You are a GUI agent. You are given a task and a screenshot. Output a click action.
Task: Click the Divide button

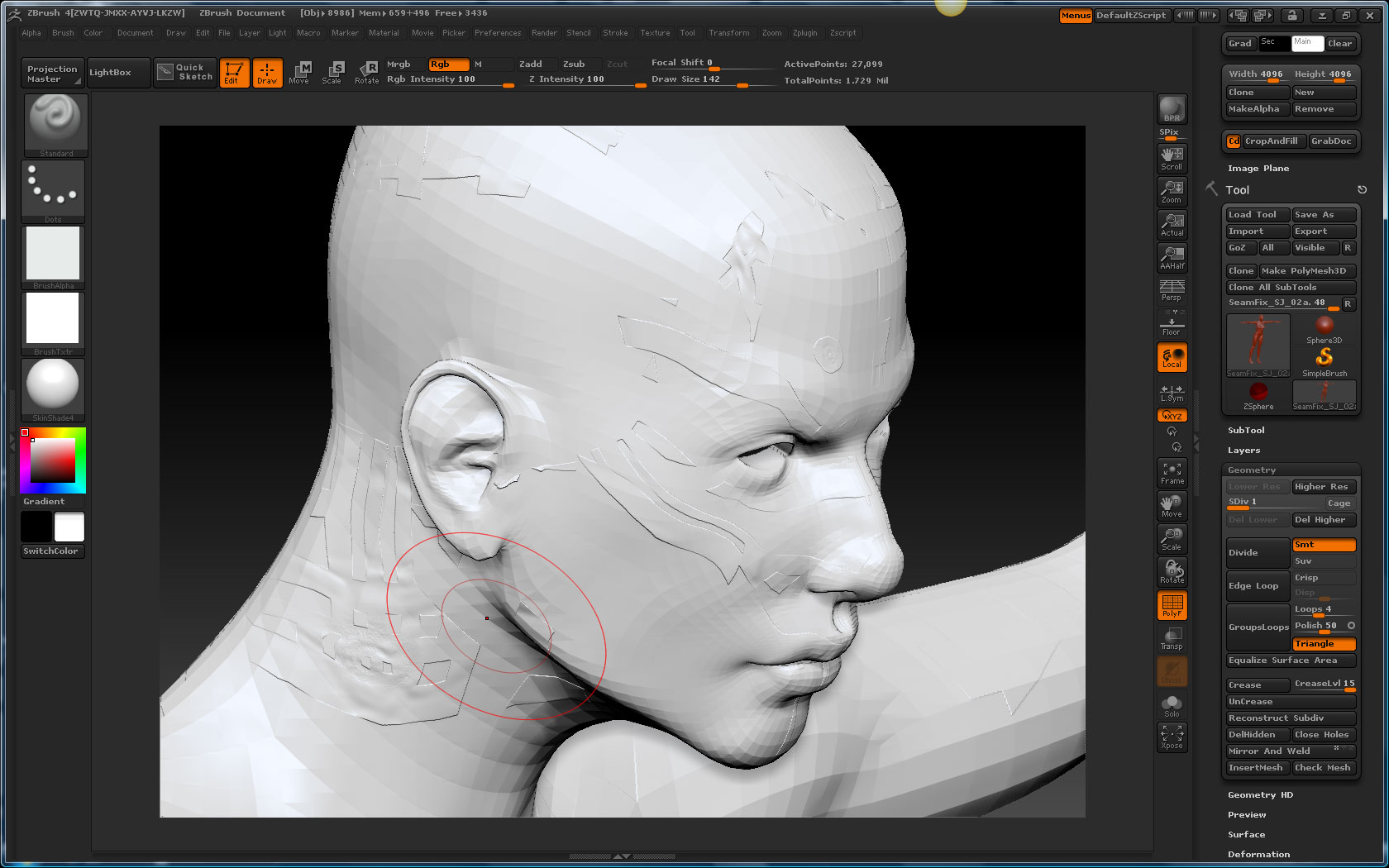pos(1257,553)
